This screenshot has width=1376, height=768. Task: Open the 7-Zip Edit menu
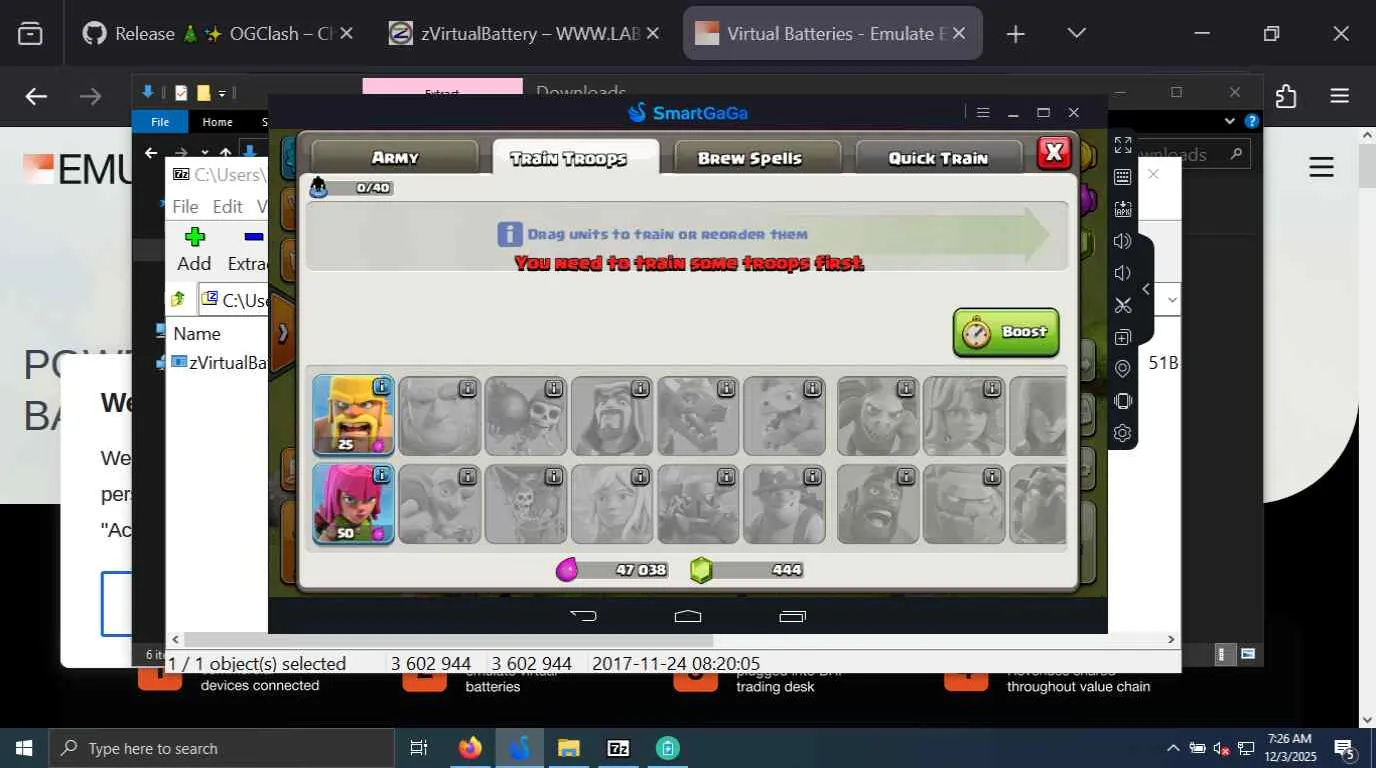click(227, 206)
